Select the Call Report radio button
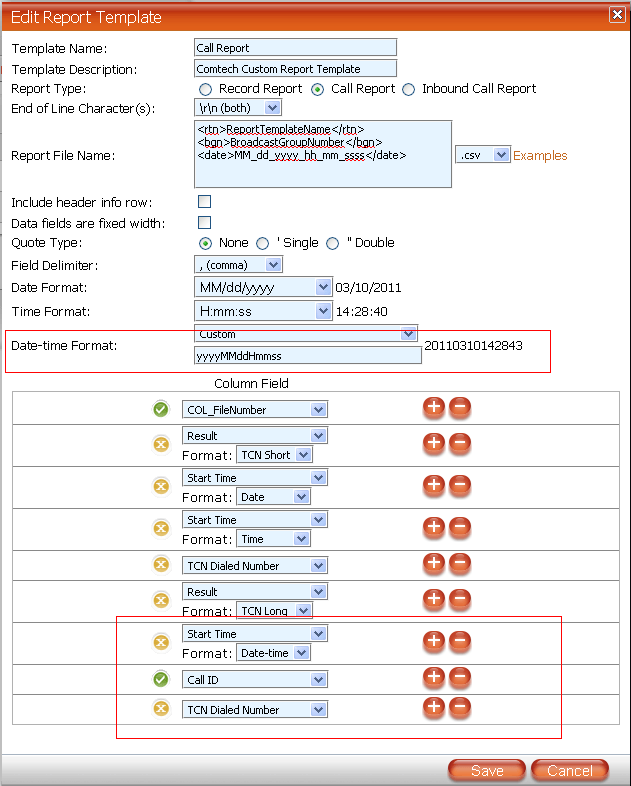The image size is (631, 786). pos(317,90)
